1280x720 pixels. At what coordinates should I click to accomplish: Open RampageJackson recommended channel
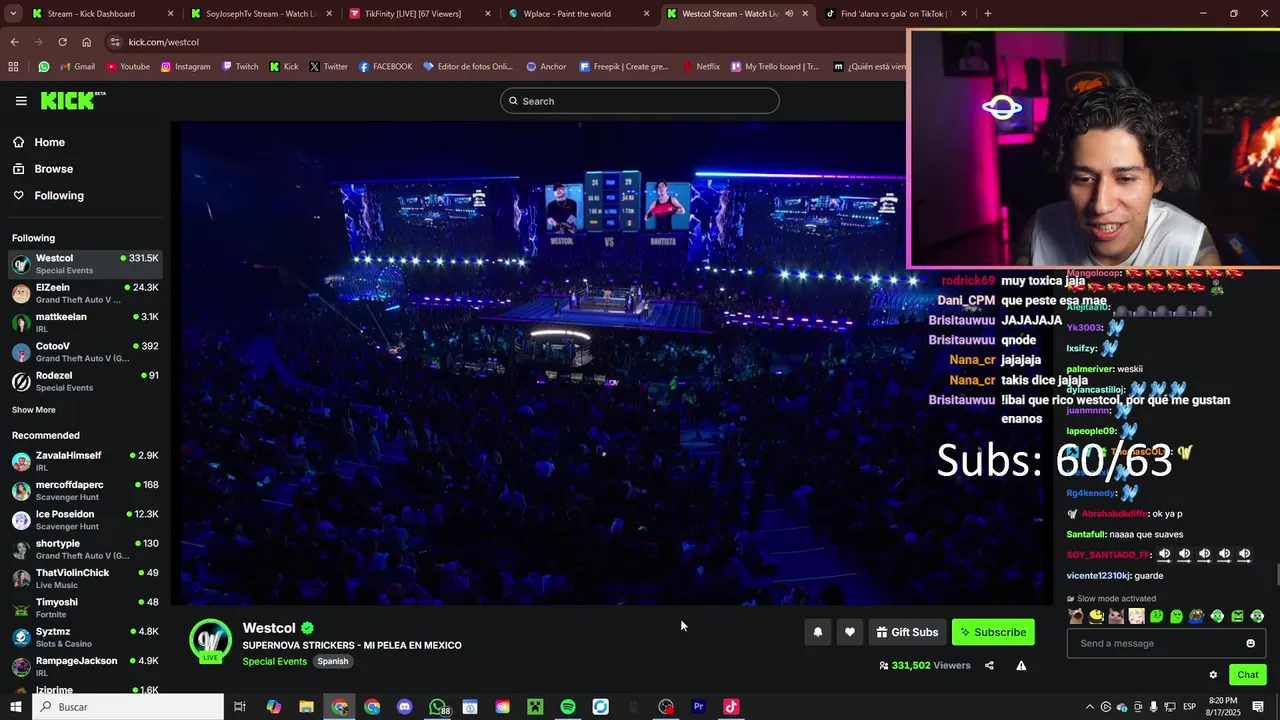pos(85,666)
